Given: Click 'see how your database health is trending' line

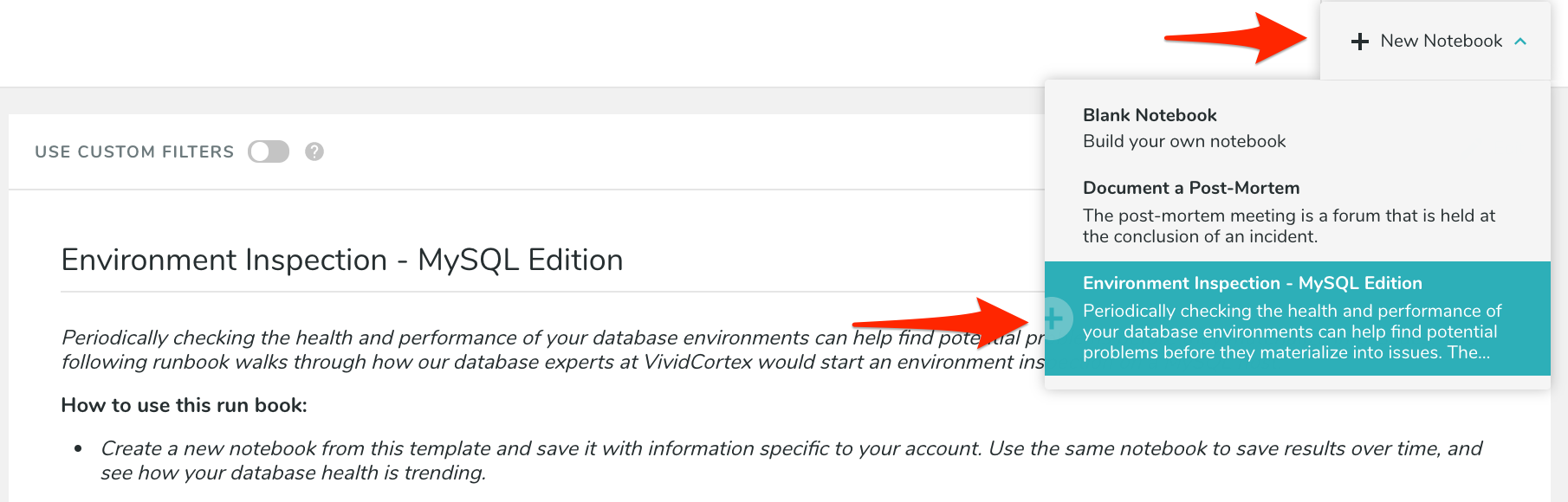Looking at the screenshot, I should coord(293,473).
